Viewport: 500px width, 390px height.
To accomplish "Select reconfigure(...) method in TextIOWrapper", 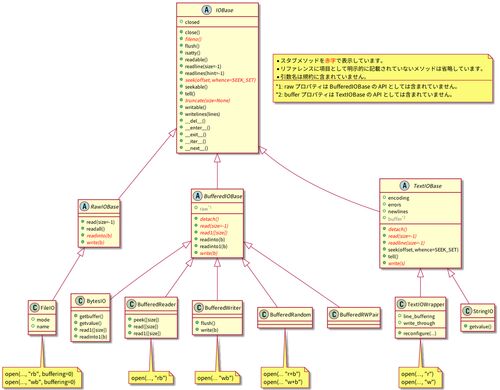I will click(419, 333).
